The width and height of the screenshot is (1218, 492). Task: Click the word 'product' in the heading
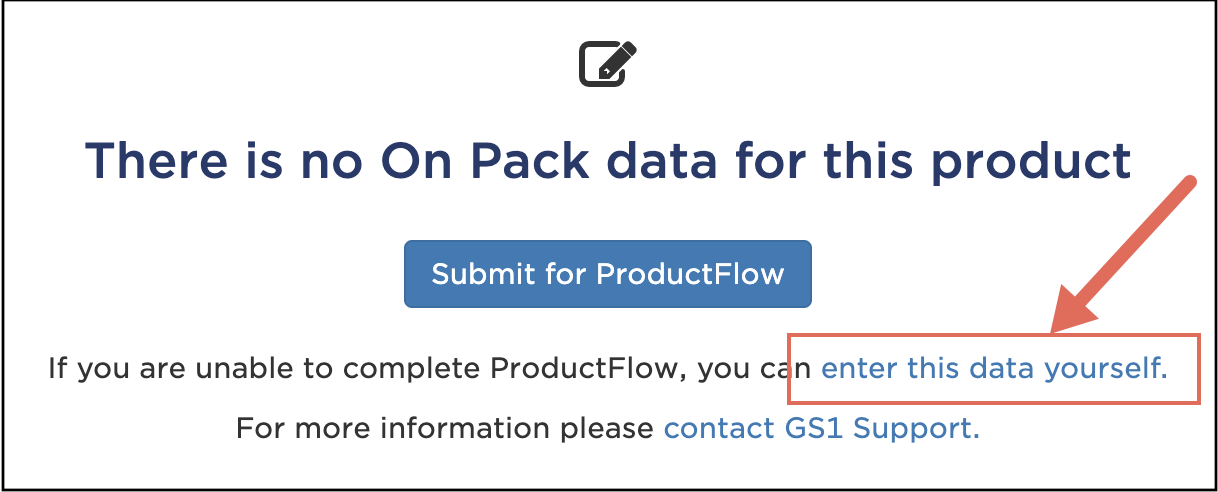[x=1030, y=162]
